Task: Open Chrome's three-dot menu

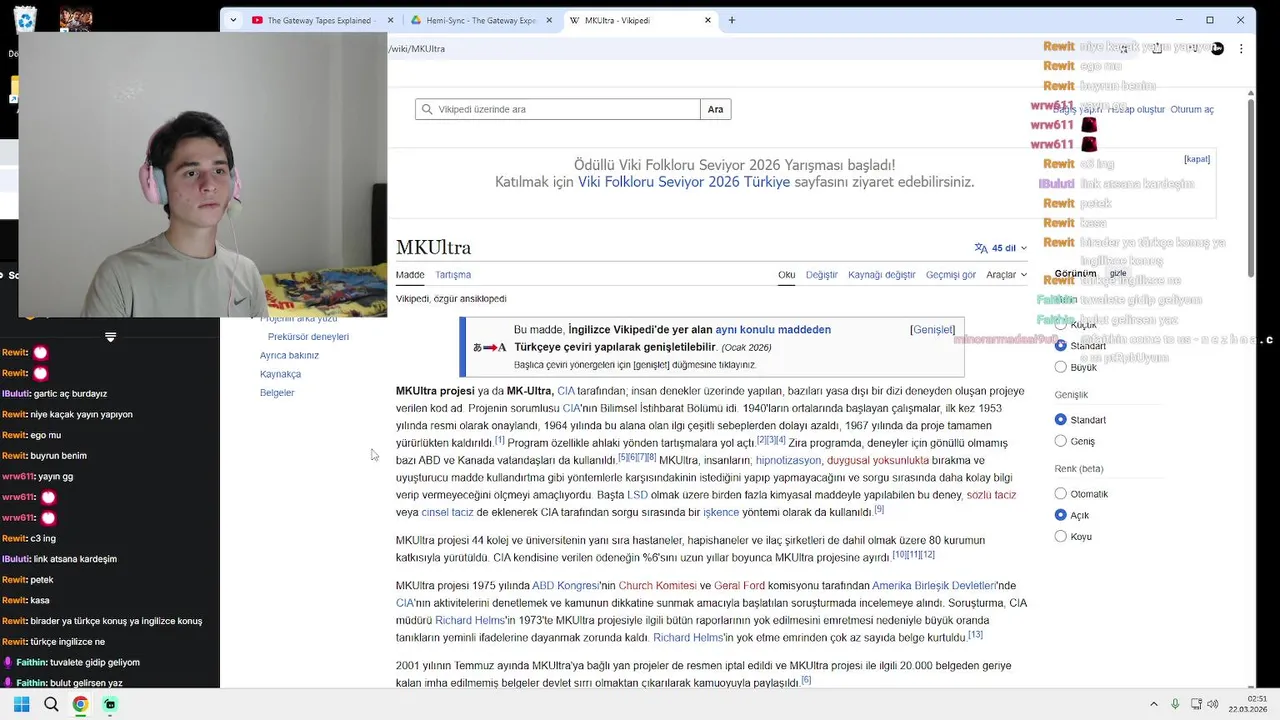Action: tap(1241, 48)
